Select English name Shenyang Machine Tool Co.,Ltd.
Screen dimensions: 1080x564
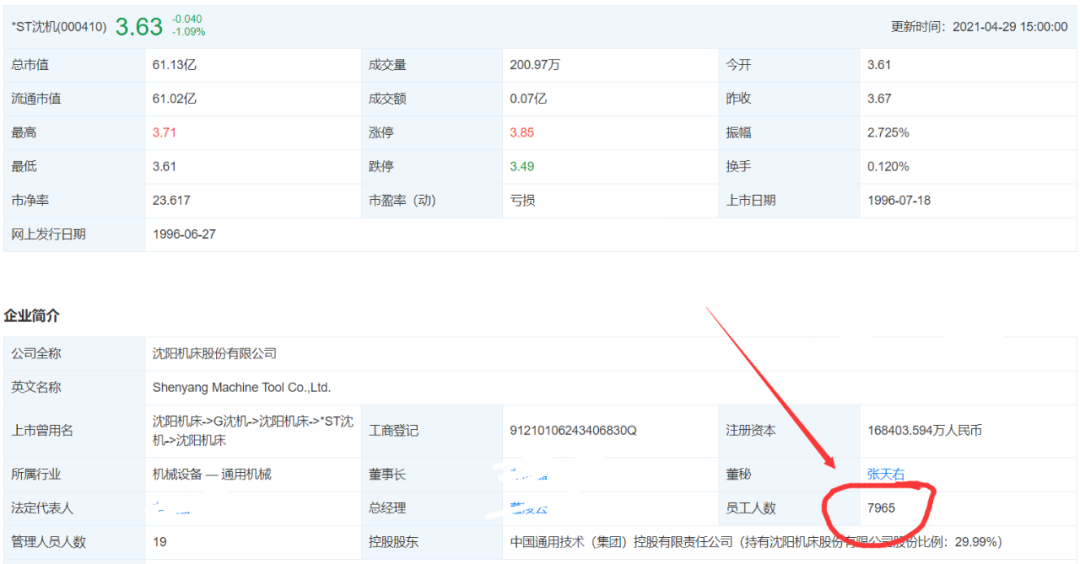coord(241,388)
